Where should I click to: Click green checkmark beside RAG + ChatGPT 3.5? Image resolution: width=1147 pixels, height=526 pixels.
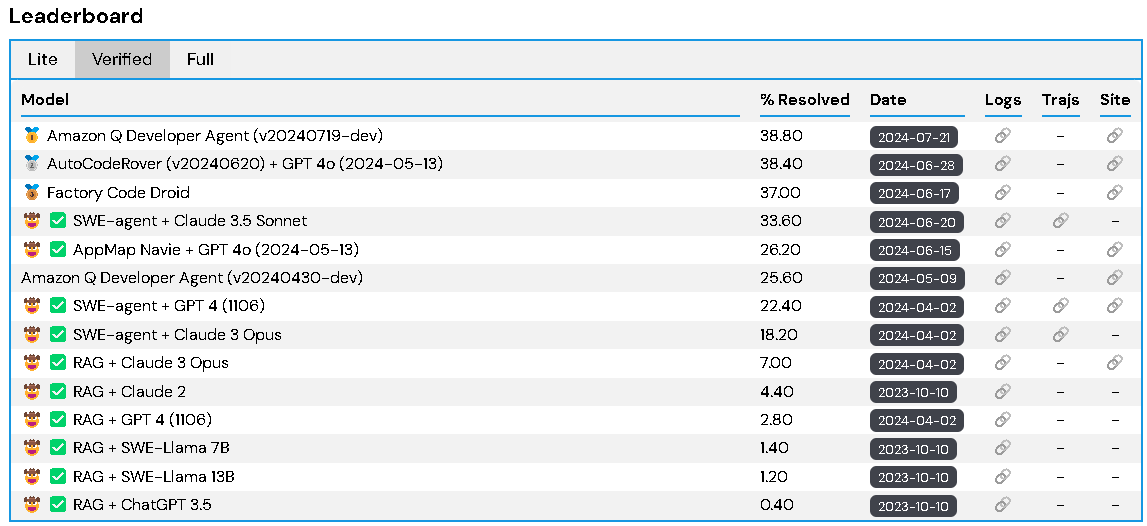coord(58,504)
